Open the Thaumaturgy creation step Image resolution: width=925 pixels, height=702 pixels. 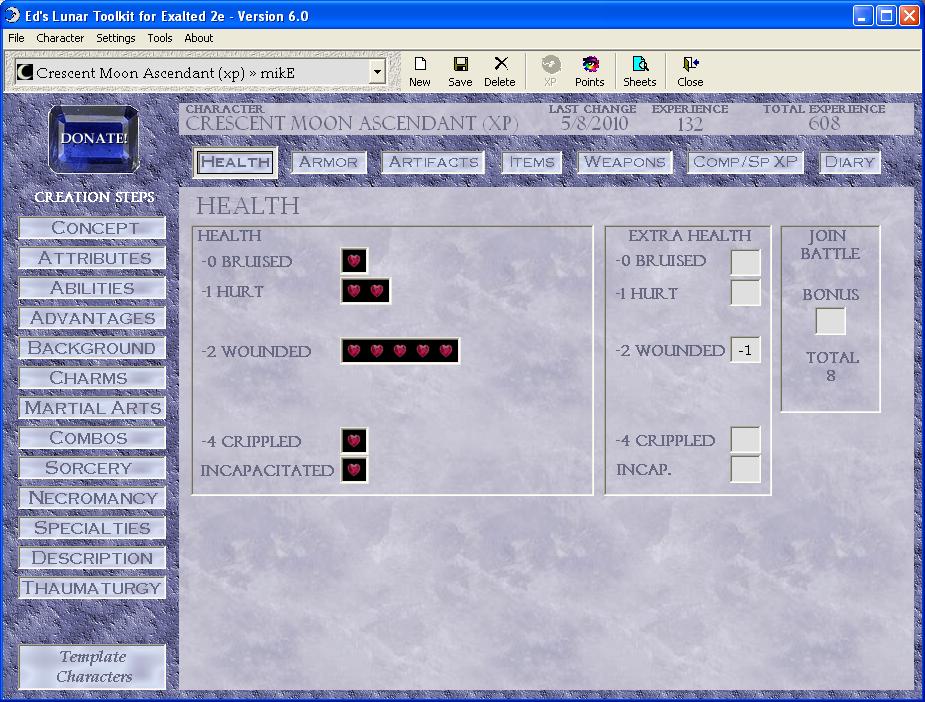coord(93,588)
